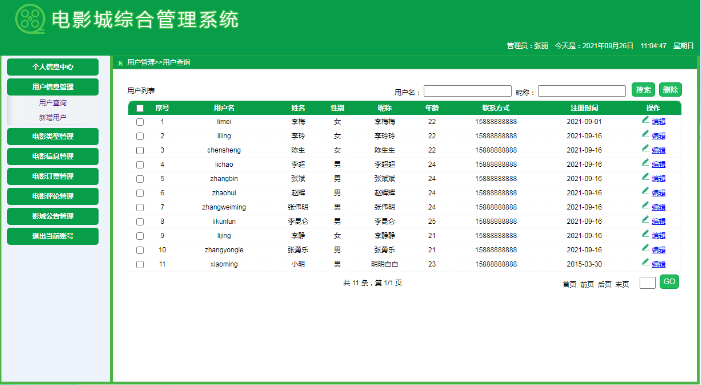This screenshot has width=701, height=385.
Task: Click 退出当前账号 to log out
Action: (53, 236)
